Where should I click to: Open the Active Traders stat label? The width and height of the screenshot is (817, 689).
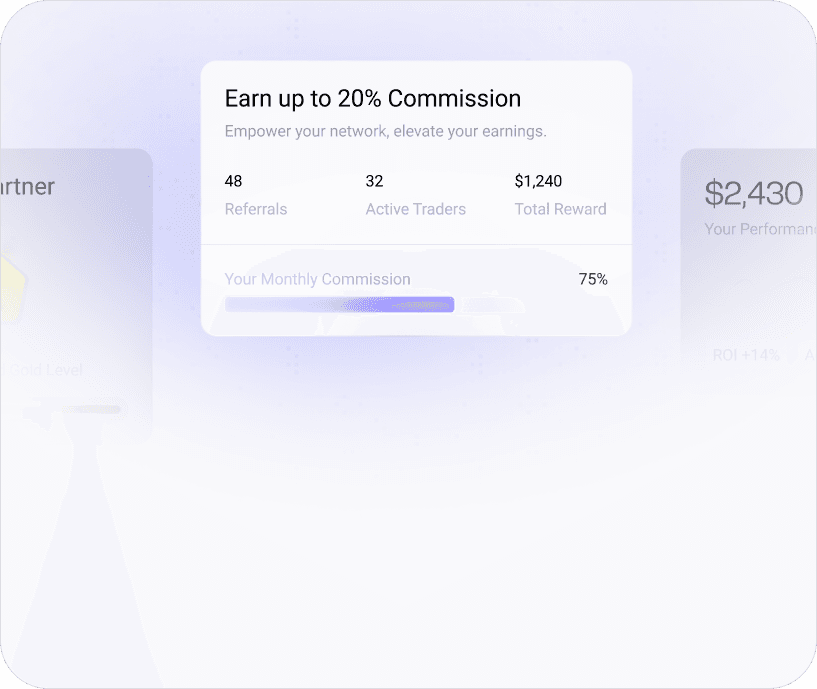point(415,209)
